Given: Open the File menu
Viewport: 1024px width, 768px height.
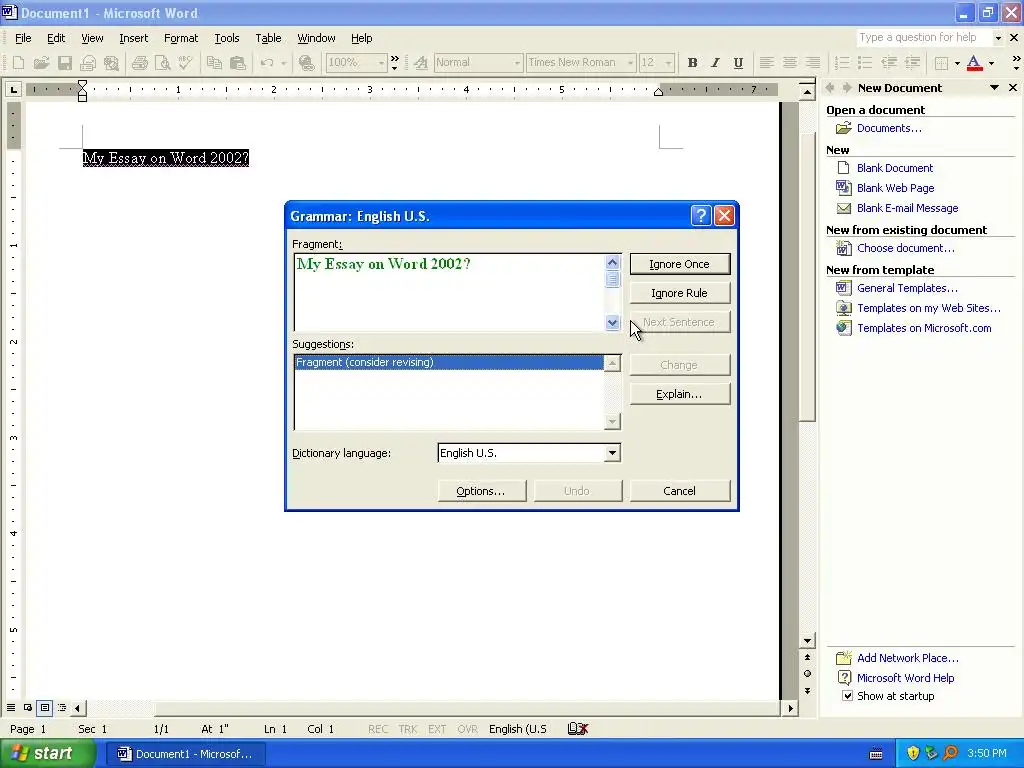Looking at the screenshot, I should pos(23,38).
